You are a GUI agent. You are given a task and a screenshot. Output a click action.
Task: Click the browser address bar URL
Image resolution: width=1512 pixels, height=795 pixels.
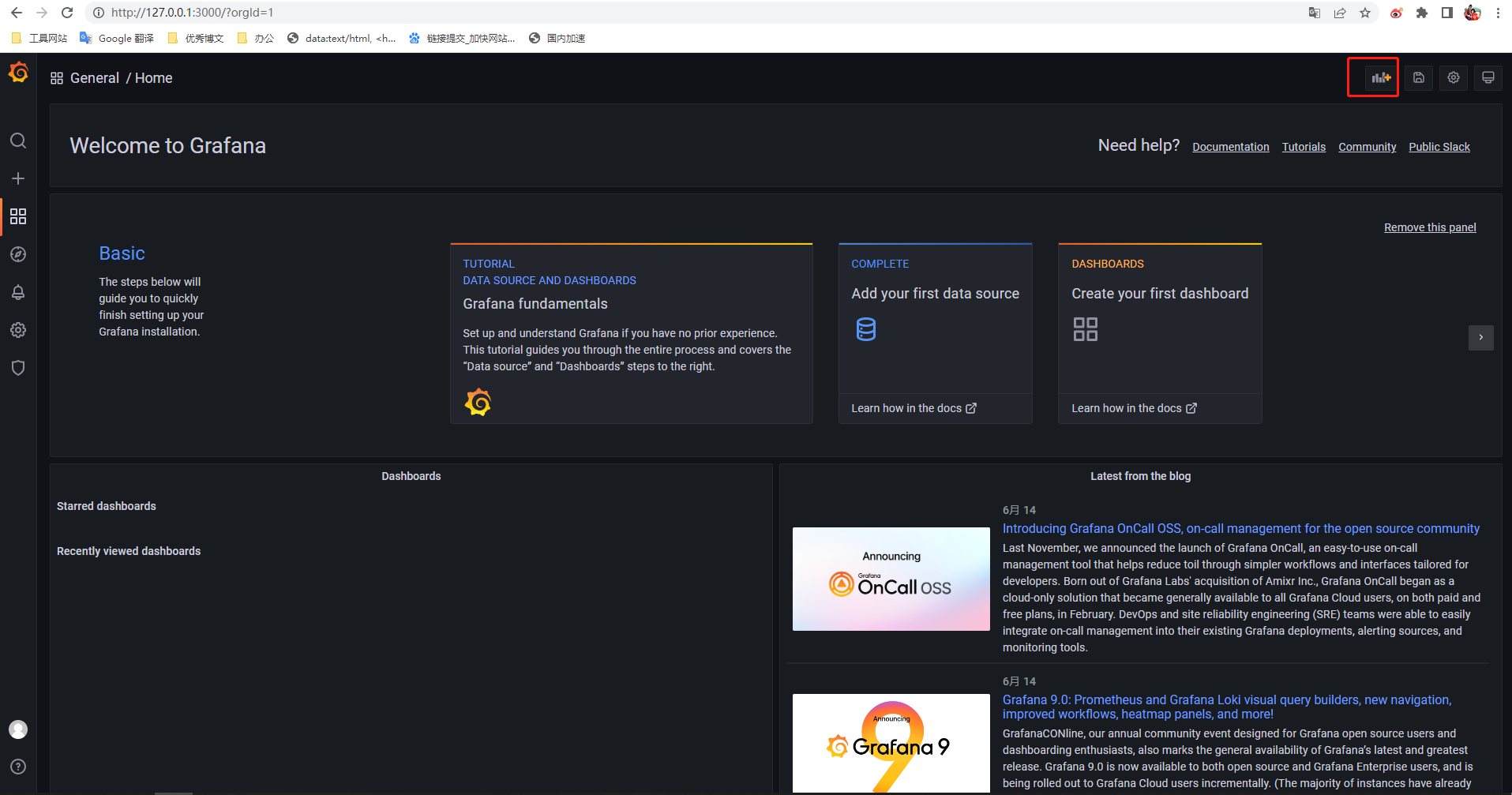(192, 13)
